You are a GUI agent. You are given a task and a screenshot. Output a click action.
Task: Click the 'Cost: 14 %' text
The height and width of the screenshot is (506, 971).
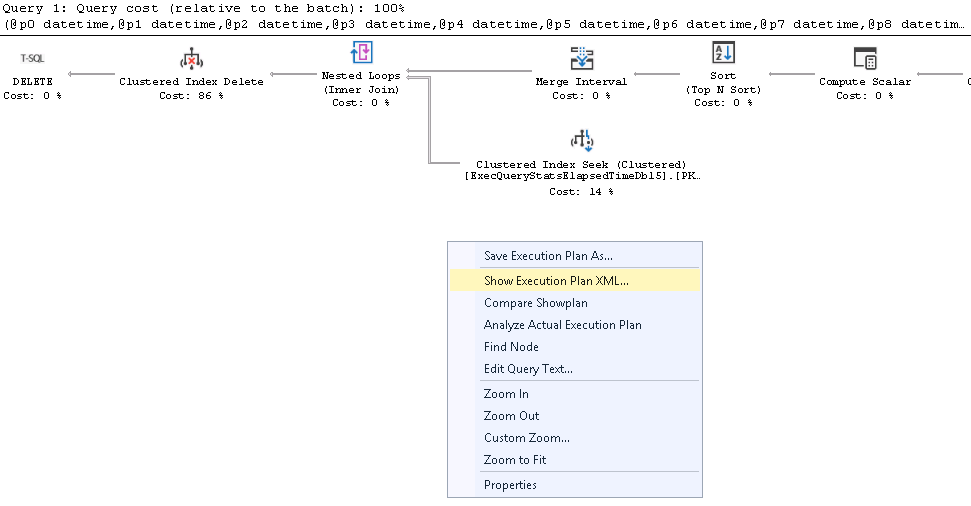[581, 192]
